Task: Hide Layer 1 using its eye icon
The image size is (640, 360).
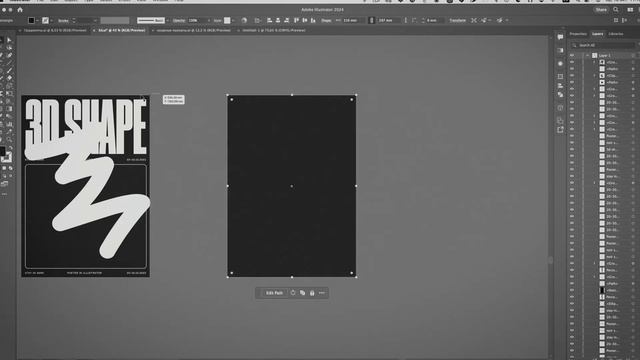Action: (x=572, y=56)
